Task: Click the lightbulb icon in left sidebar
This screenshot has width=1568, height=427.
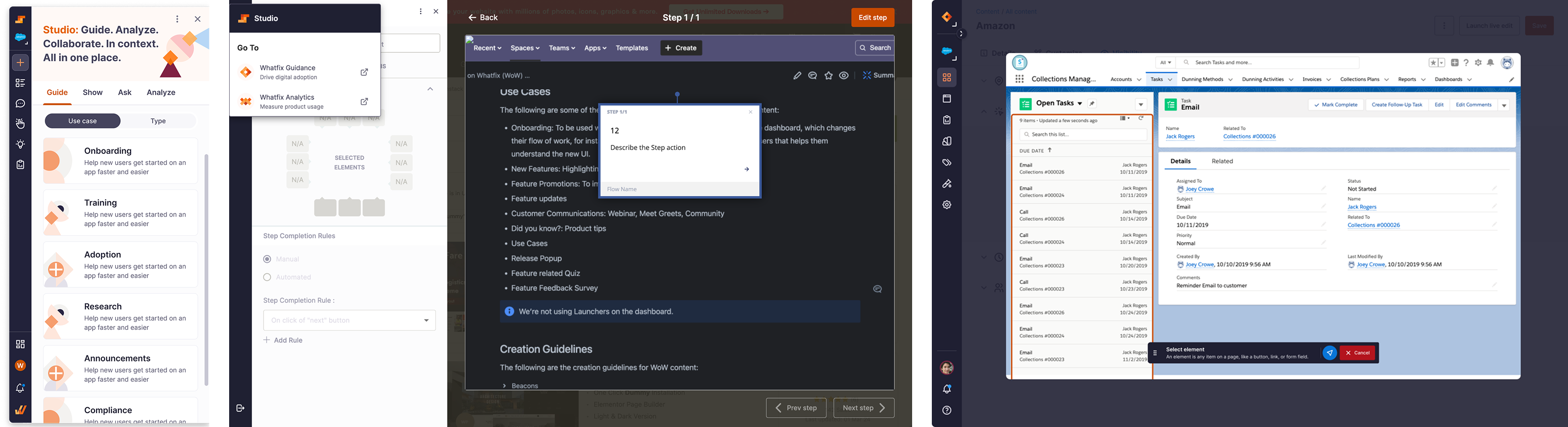Action: coord(20,144)
